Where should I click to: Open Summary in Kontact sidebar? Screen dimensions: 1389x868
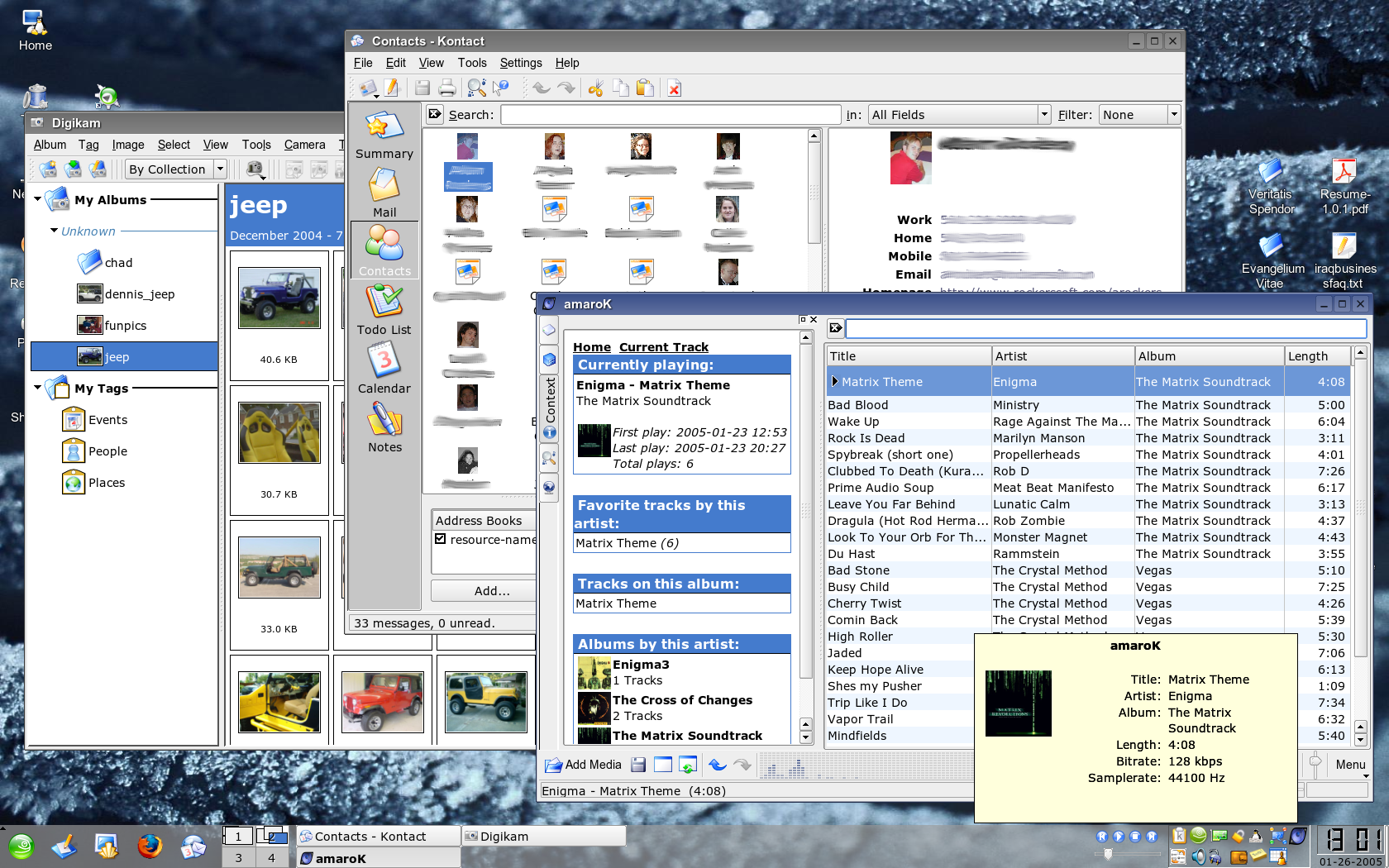tap(384, 135)
